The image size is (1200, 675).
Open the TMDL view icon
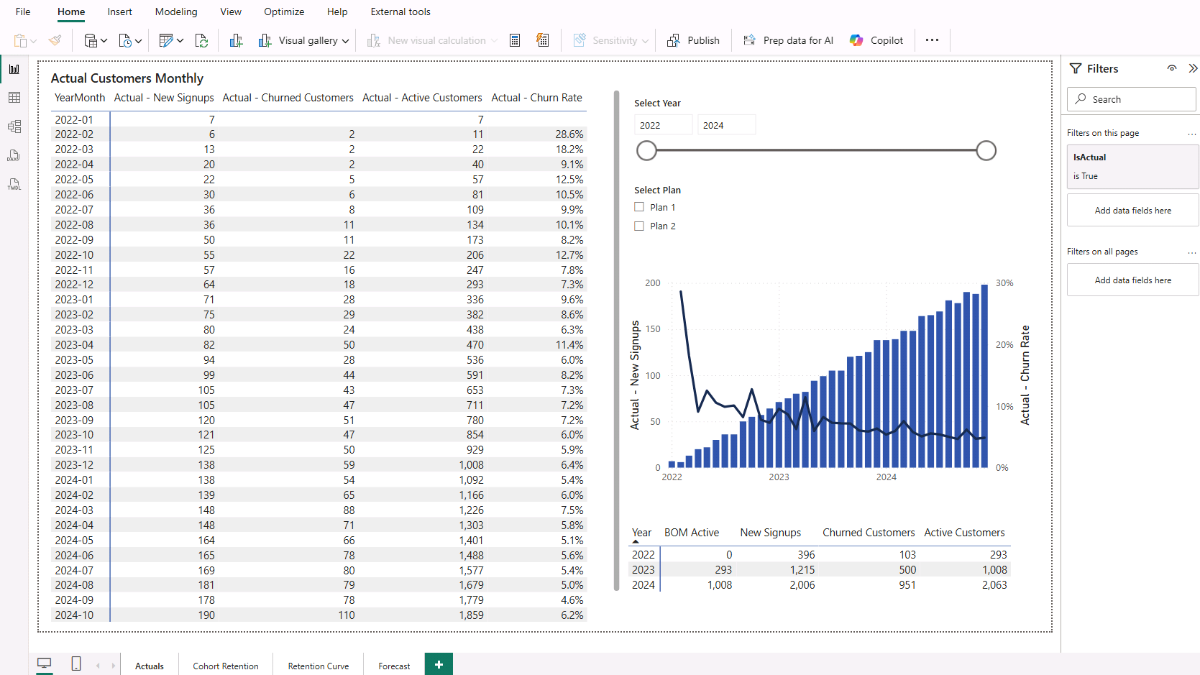pyautogui.click(x=14, y=184)
